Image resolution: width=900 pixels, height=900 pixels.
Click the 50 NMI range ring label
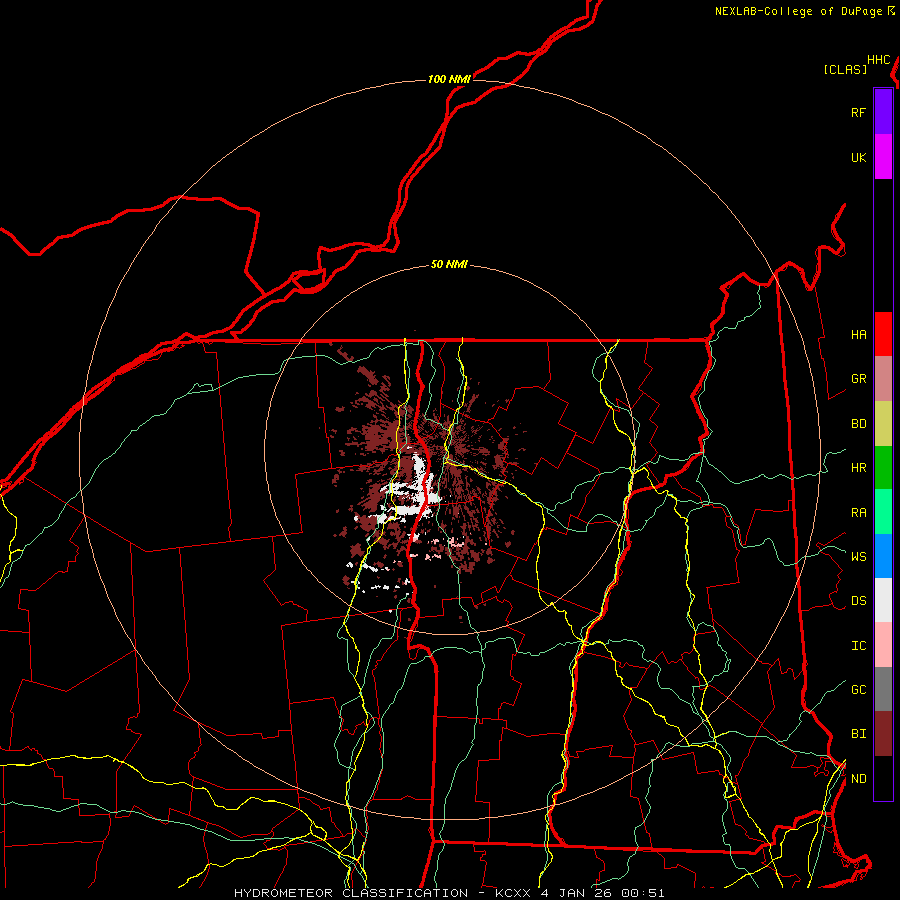pos(449,265)
